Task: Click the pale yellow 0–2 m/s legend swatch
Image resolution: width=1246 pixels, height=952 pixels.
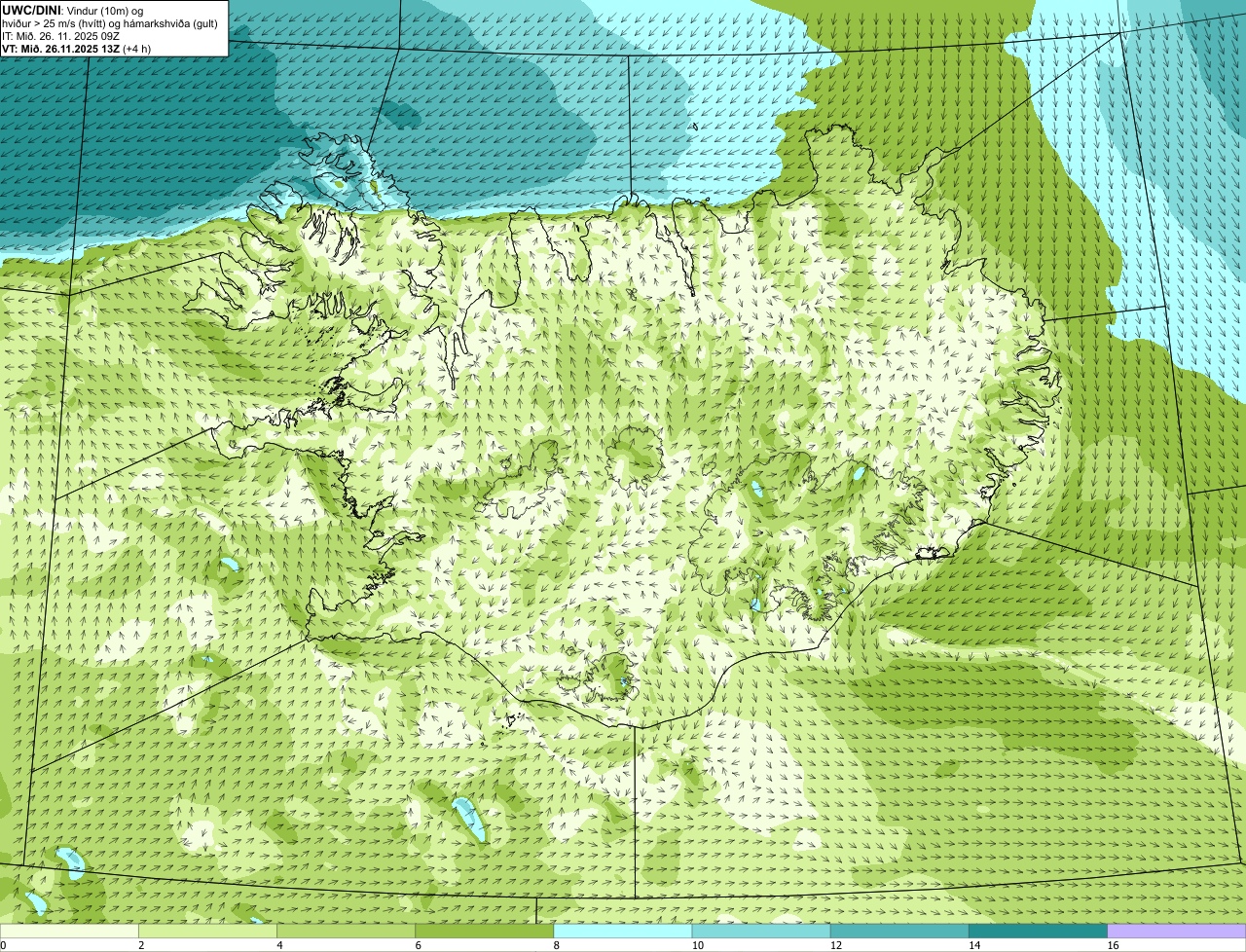Action: (69, 931)
